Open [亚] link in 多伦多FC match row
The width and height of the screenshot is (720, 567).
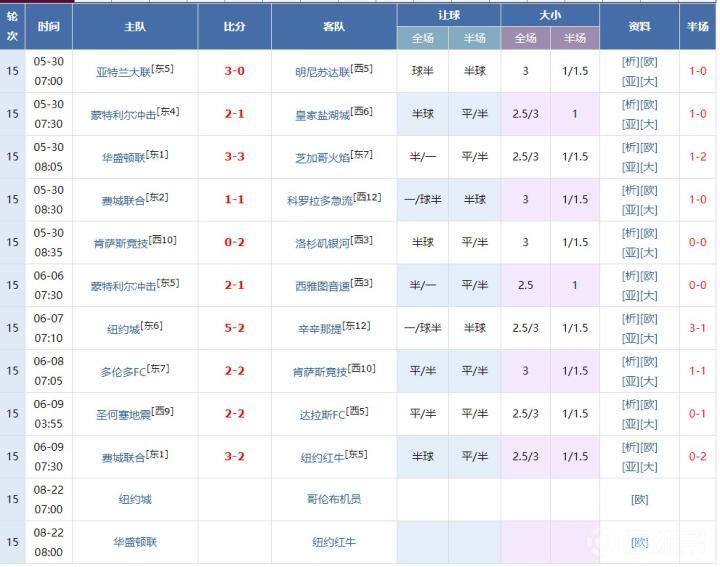[630, 381]
